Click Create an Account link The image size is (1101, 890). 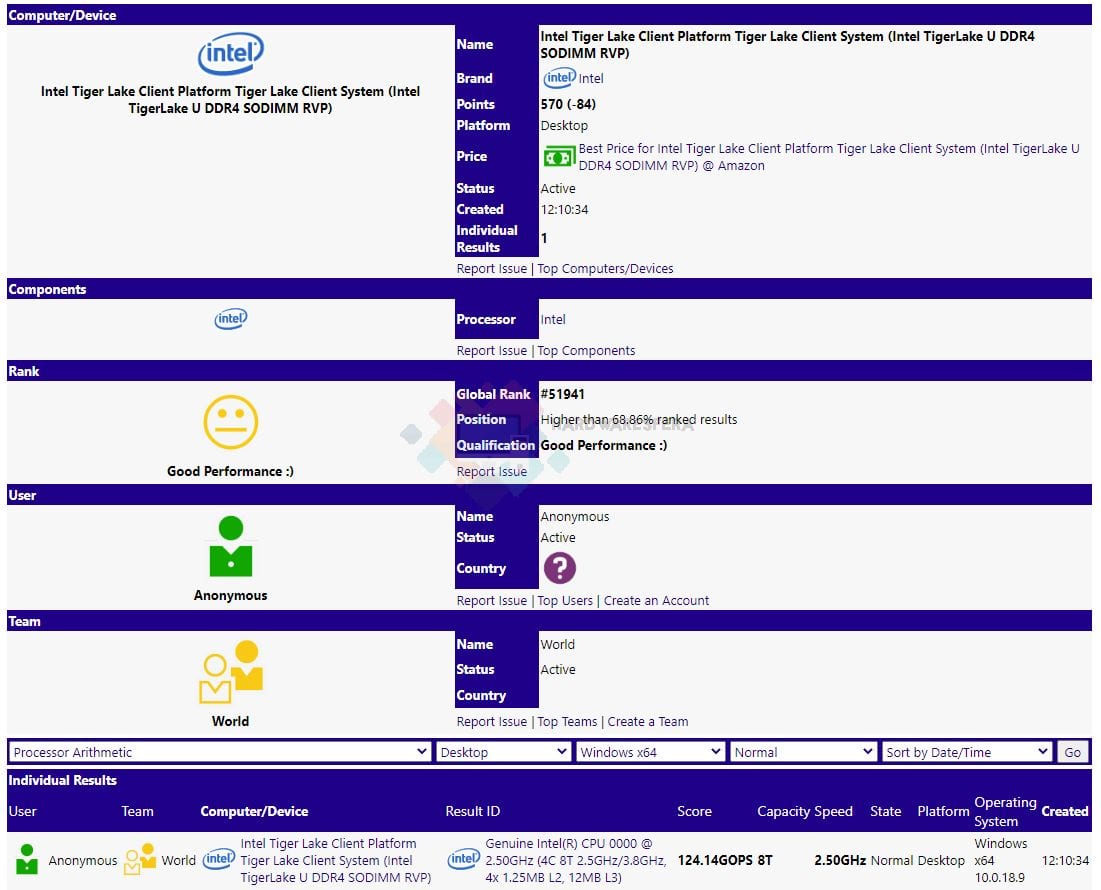coord(657,601)
